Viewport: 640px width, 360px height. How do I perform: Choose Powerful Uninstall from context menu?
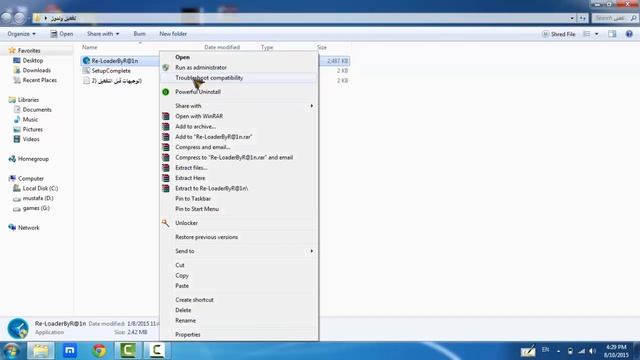point(198,92)
